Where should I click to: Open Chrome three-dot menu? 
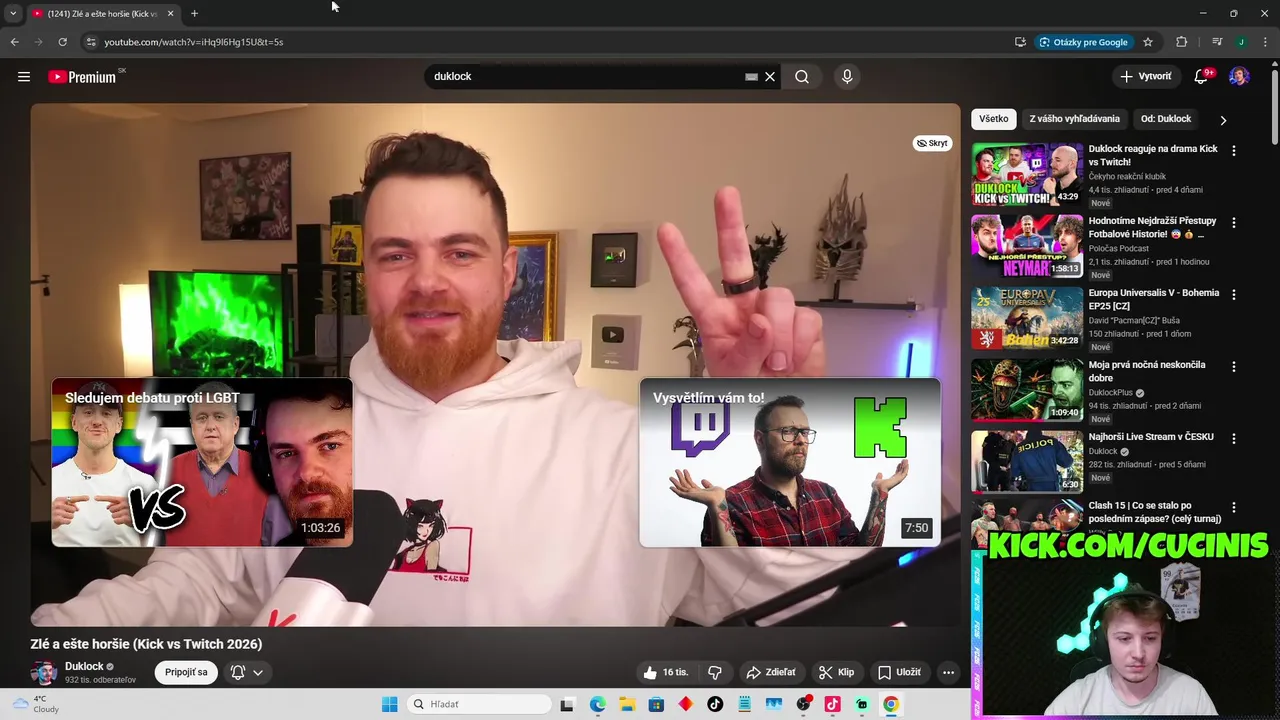pos(1265,42)
